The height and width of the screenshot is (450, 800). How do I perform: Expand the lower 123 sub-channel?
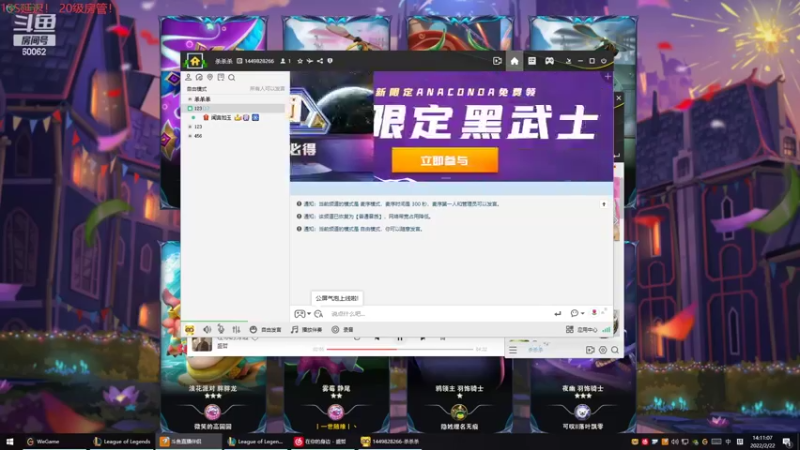pyautogui.click(x=190, y=127)
